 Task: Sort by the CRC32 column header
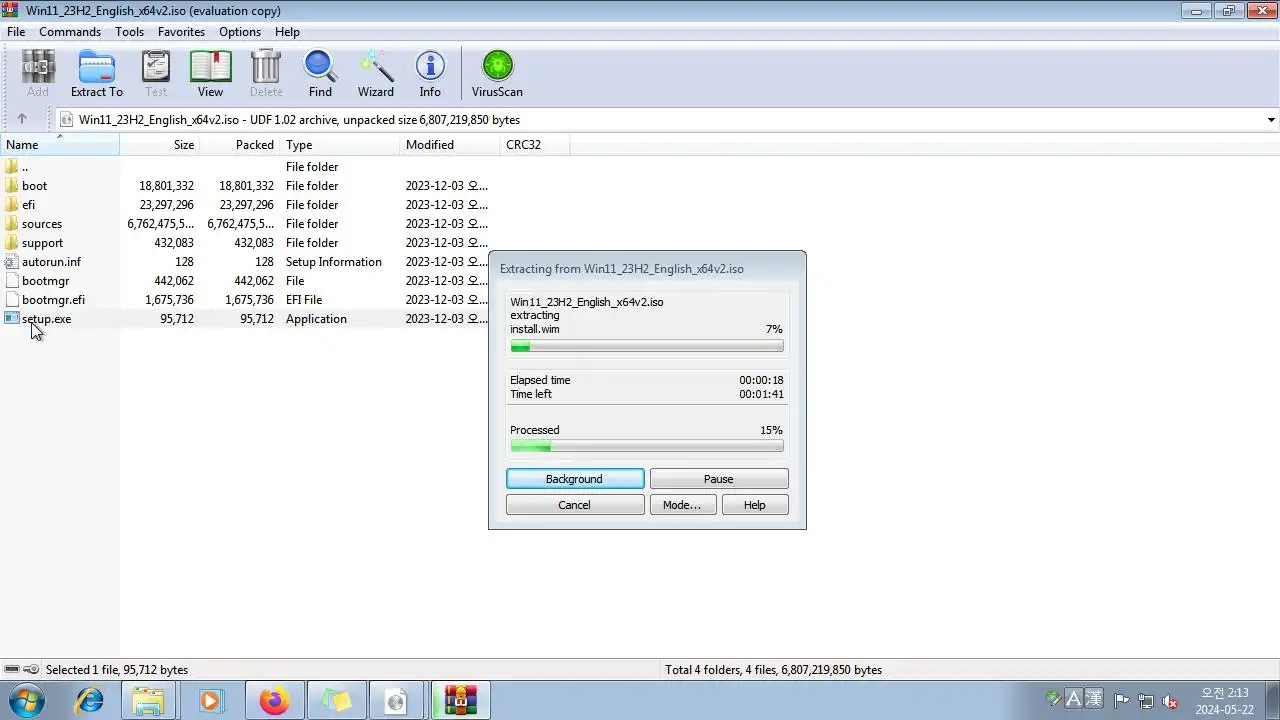535,144
